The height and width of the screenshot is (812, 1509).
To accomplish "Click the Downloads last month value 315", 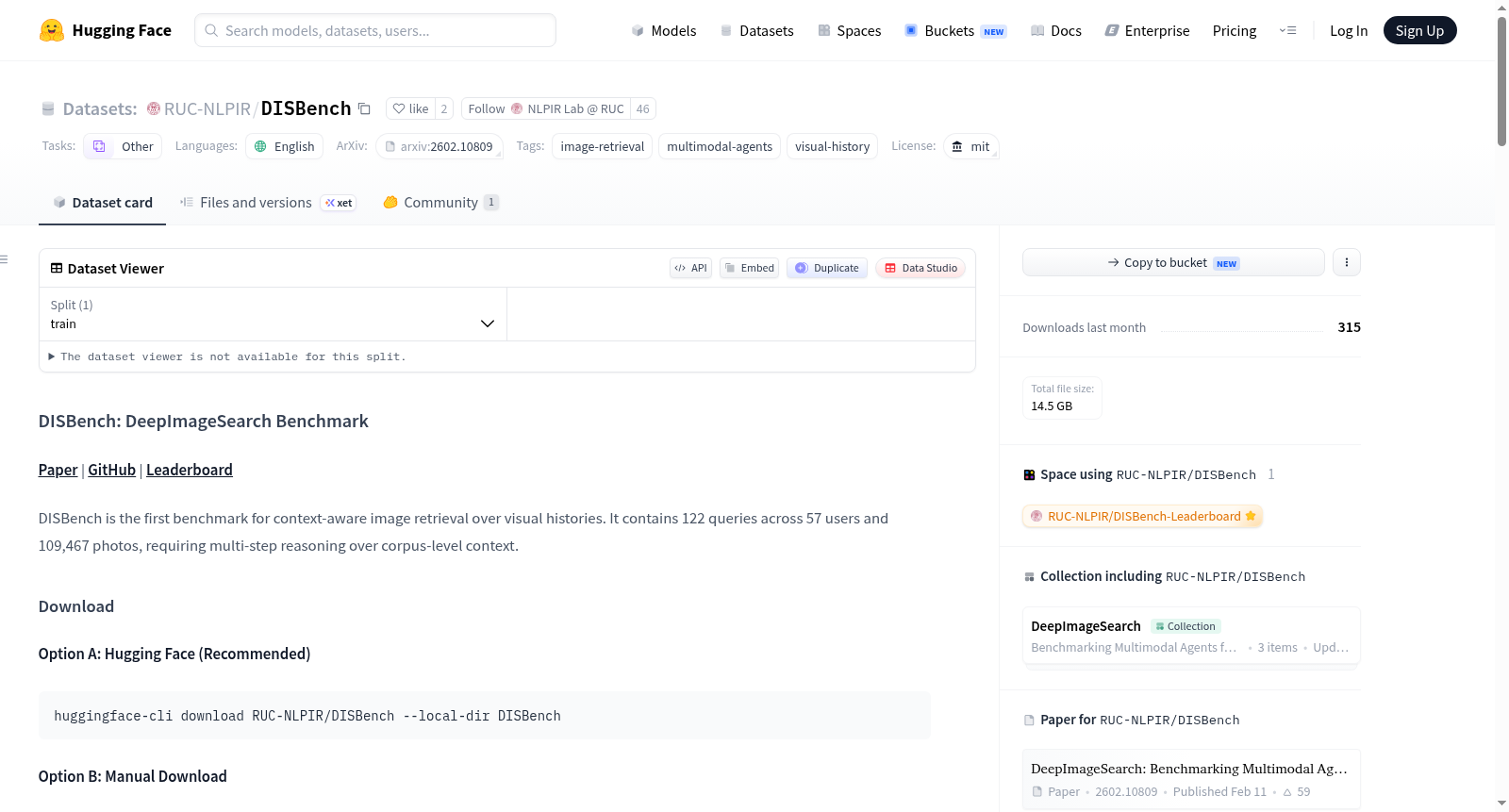I will point(1350,327).
